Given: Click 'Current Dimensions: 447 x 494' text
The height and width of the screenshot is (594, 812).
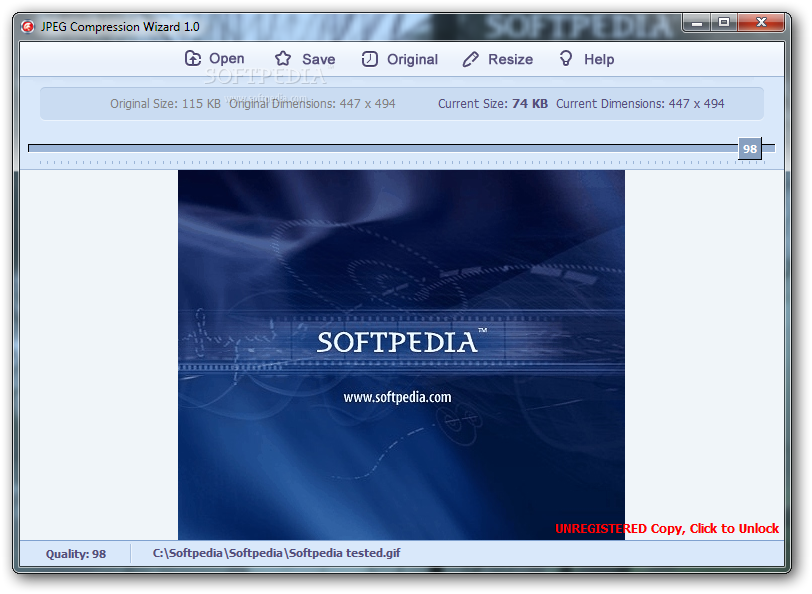Looking at the screenshot, I should click(x=640, y=104).
